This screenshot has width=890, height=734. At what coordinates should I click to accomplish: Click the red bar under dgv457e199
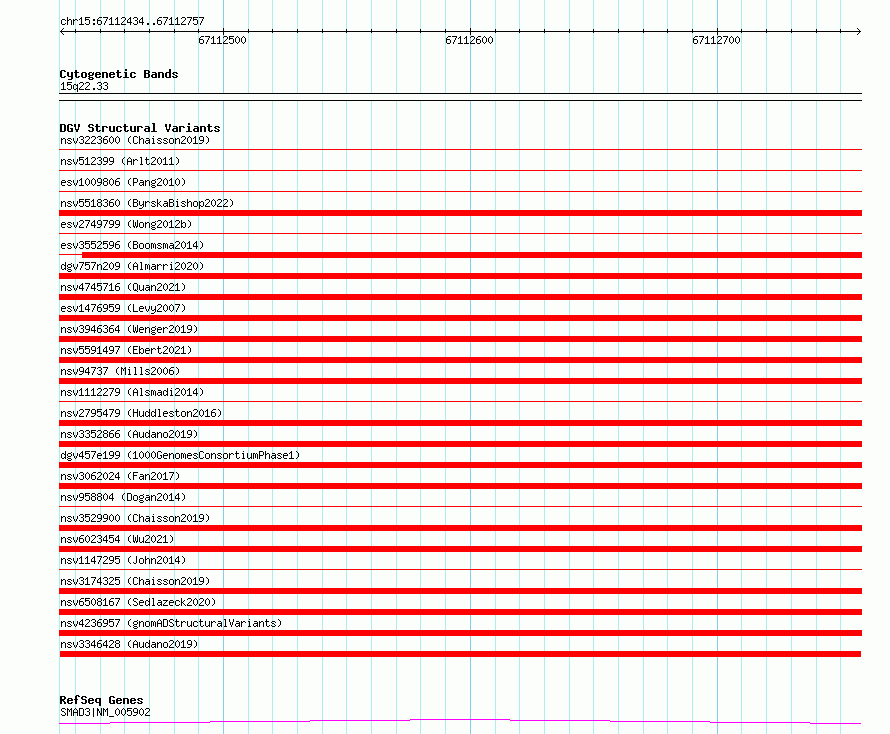[x=460, y=465]
